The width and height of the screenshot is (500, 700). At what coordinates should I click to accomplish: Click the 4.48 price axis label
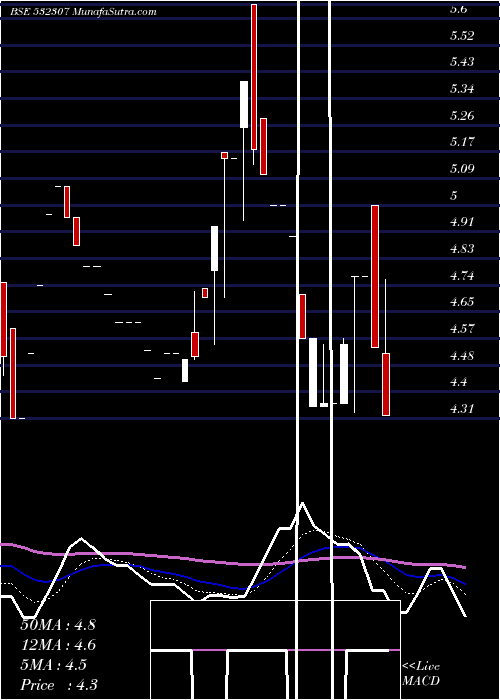tap(462, 356)
